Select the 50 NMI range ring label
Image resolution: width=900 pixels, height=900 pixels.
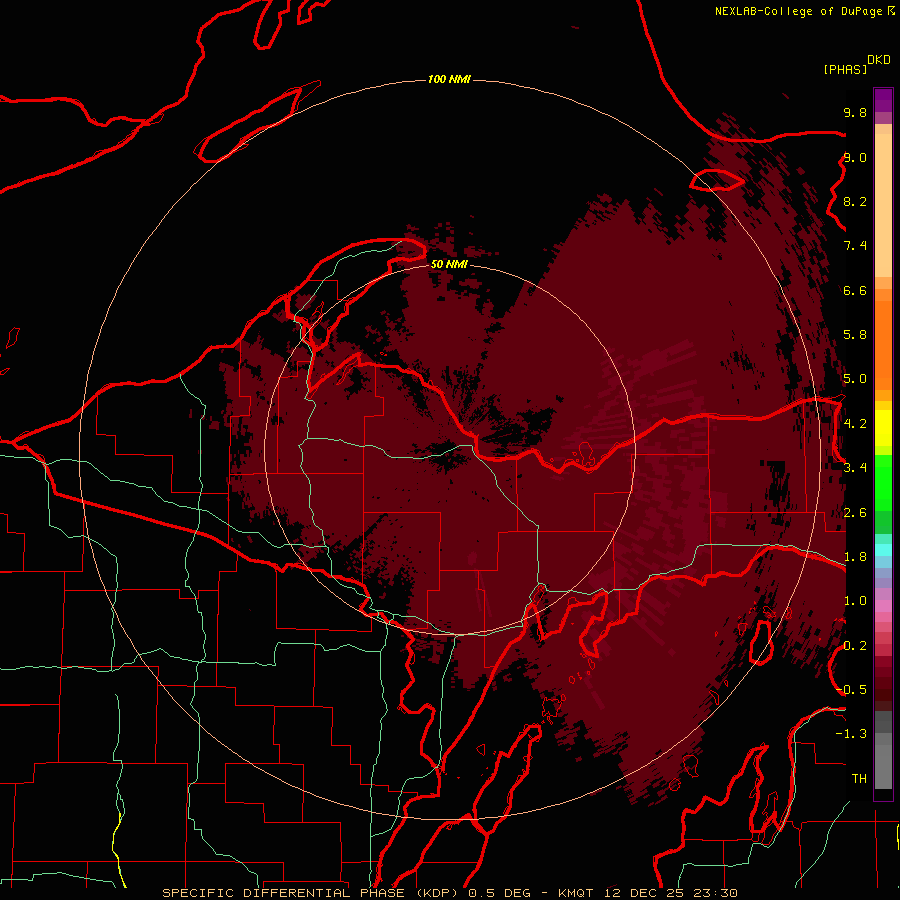449,264
